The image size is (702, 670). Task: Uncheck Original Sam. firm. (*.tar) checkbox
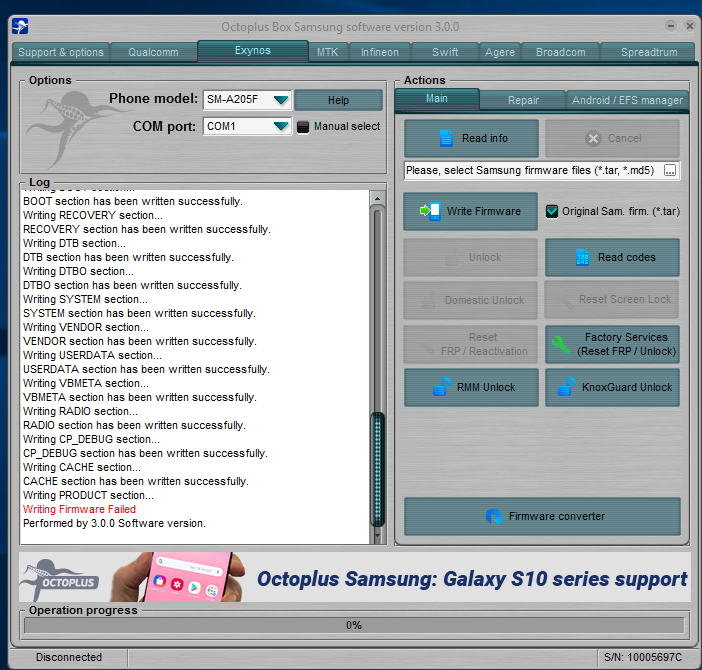click(552, 211)
